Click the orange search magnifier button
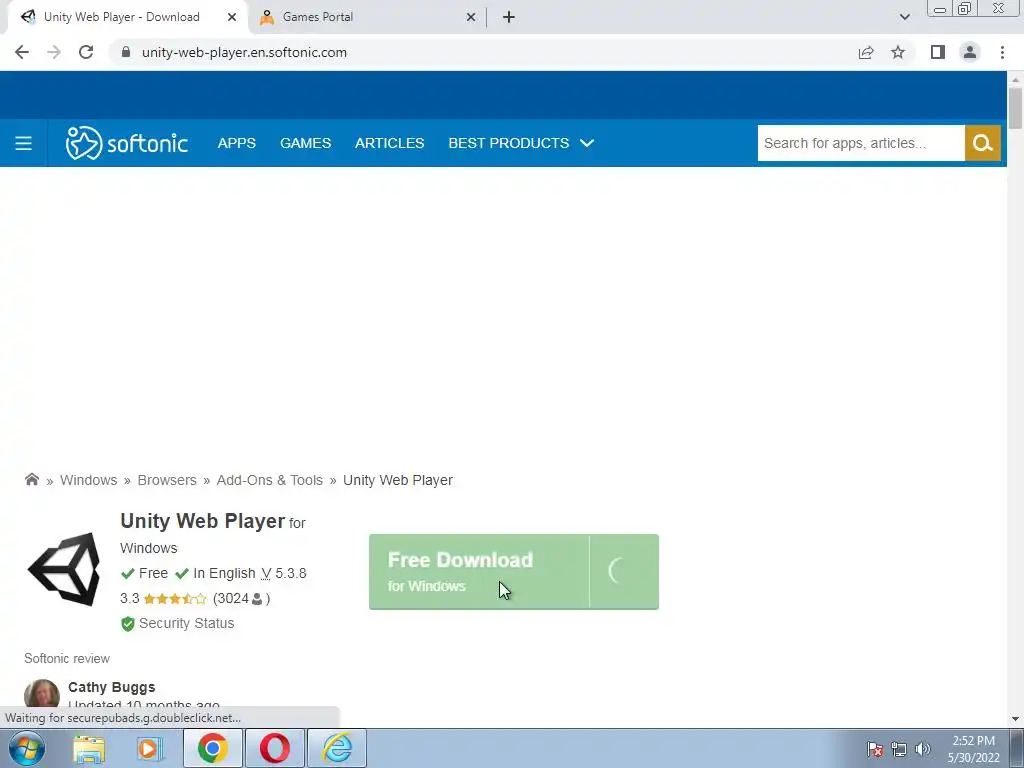 (983, 143)
